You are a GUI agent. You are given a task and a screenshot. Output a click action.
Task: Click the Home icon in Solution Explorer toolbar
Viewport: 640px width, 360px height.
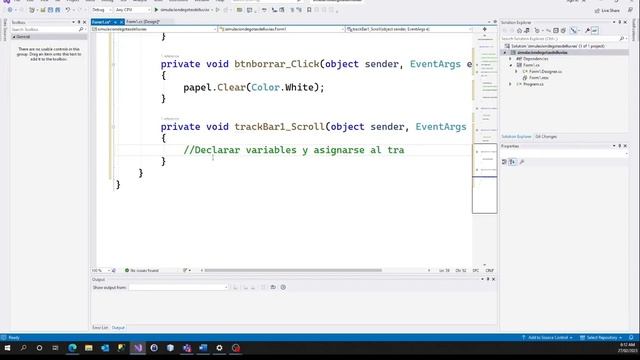[x=519, y=30]
